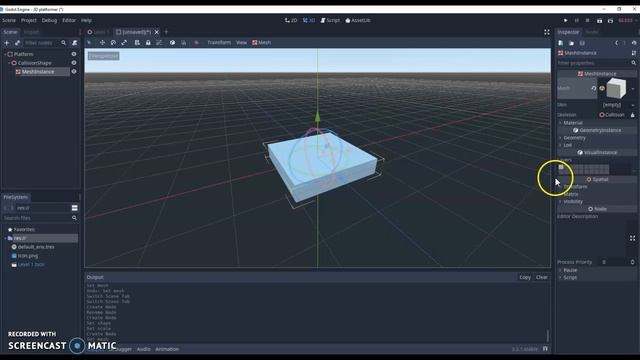640x360 pixels.
Task: Toggle the lock selected node icon
Action: (x=148, y=42)
